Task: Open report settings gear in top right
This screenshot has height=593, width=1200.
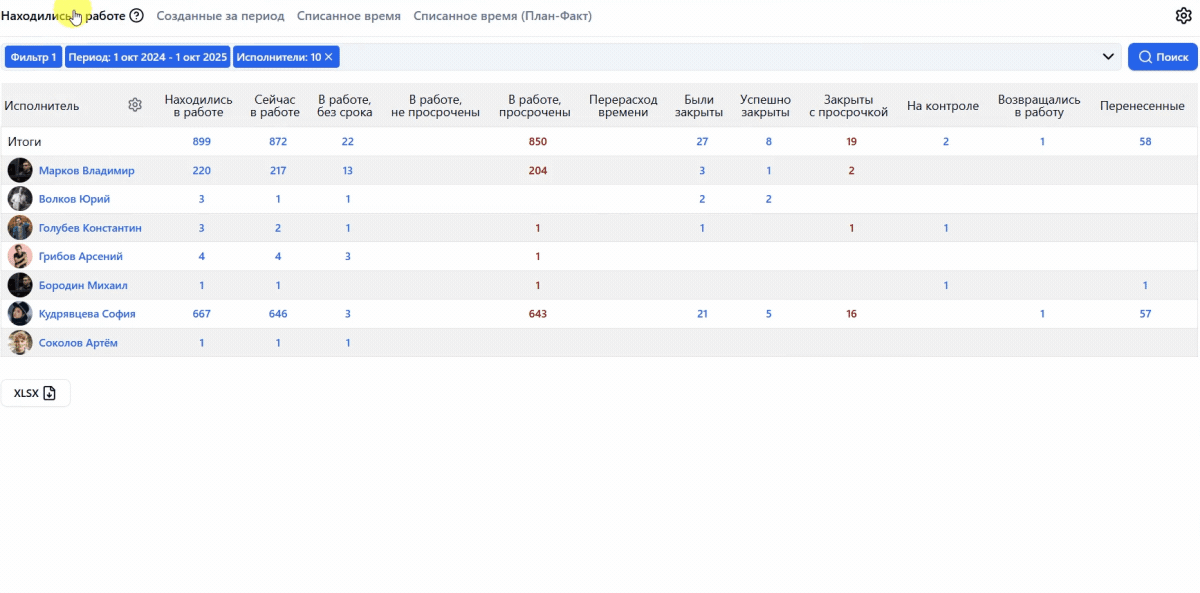Action: tap(1183, 16)
